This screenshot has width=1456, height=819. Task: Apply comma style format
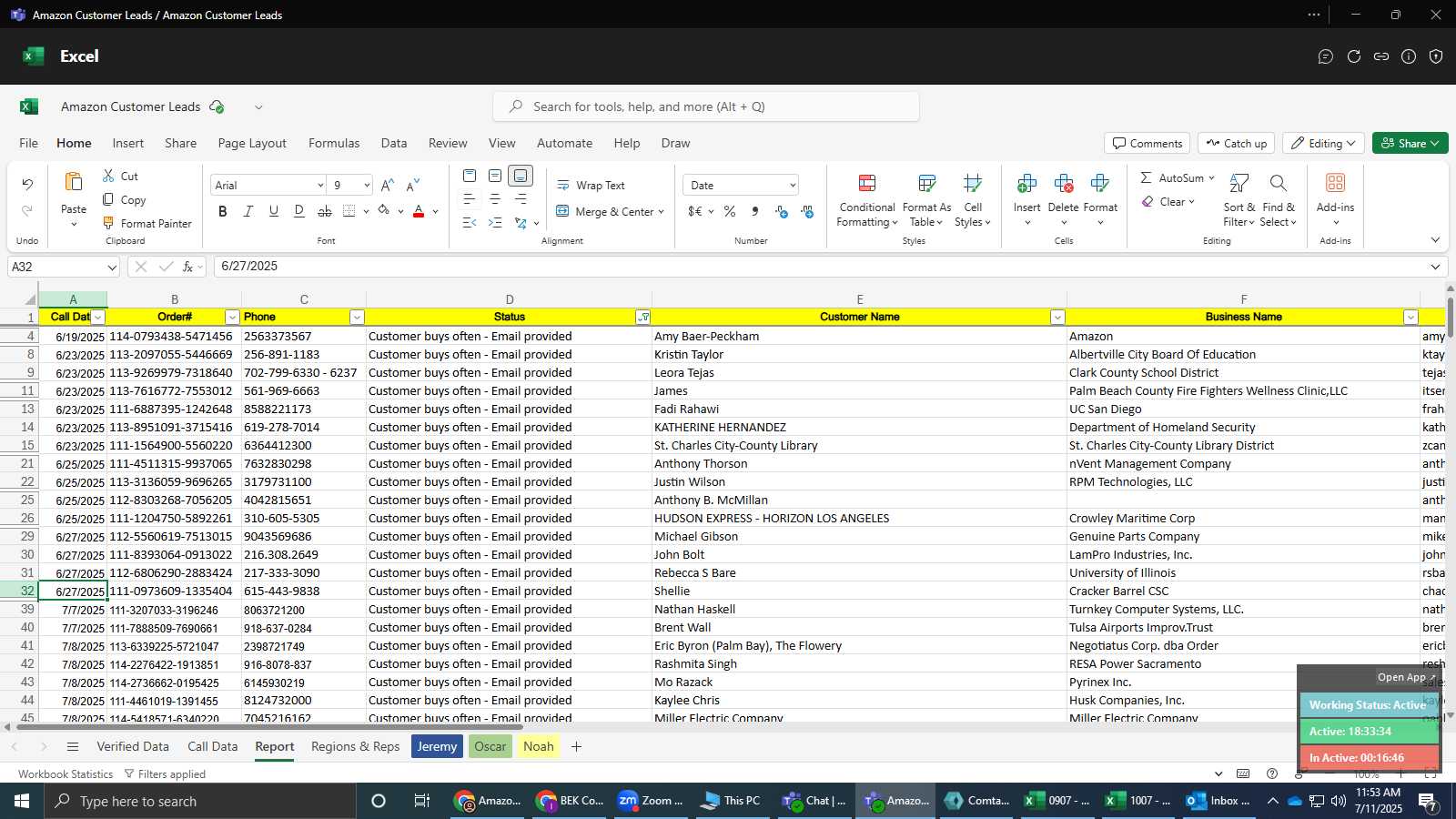755,211
